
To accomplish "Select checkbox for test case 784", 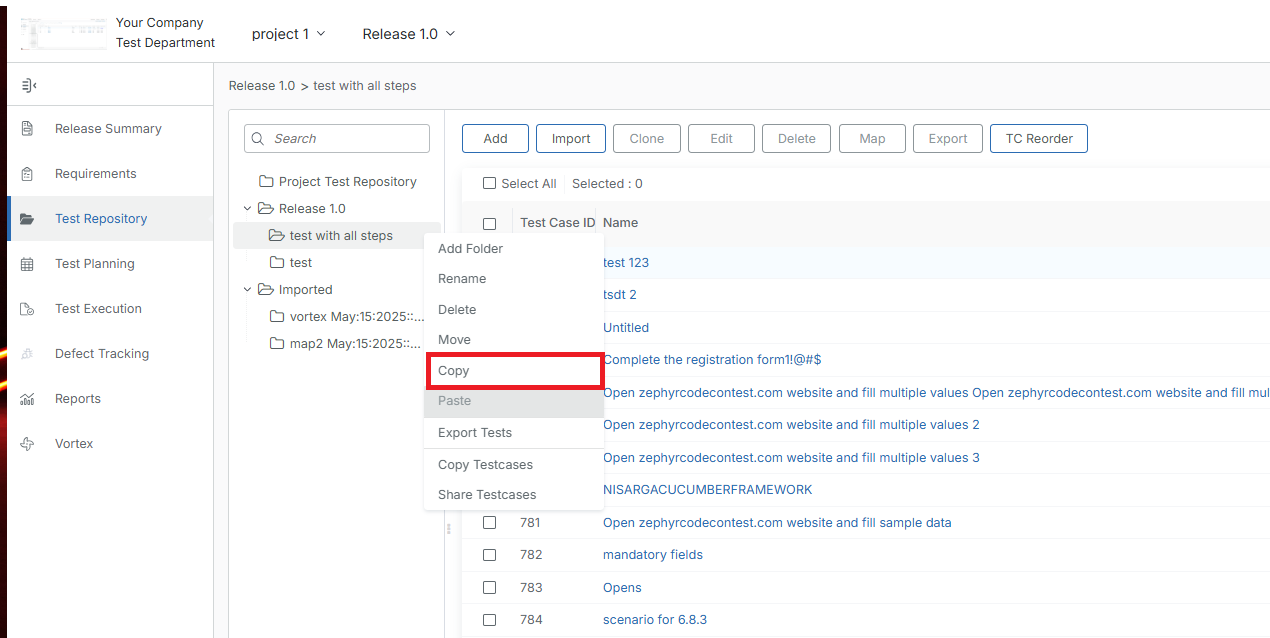I will point(489,620).
